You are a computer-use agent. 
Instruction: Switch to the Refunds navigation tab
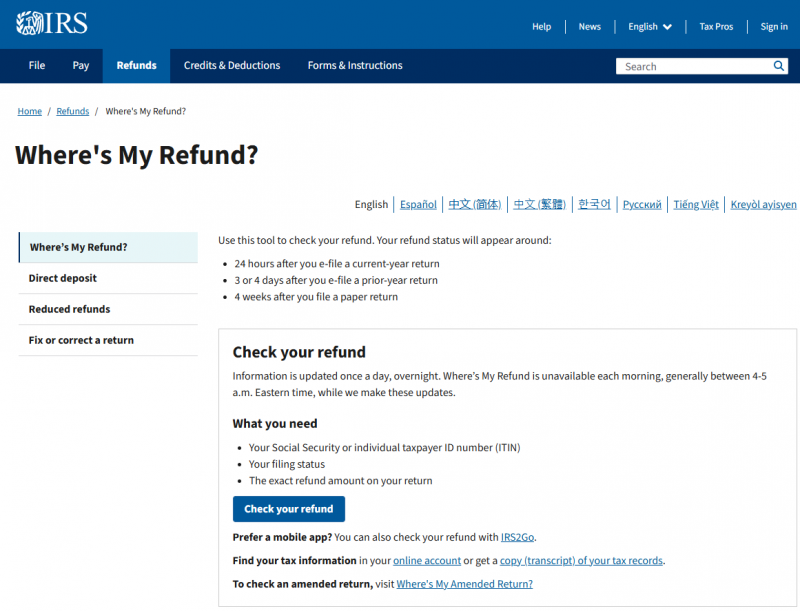tap(136, 66)
